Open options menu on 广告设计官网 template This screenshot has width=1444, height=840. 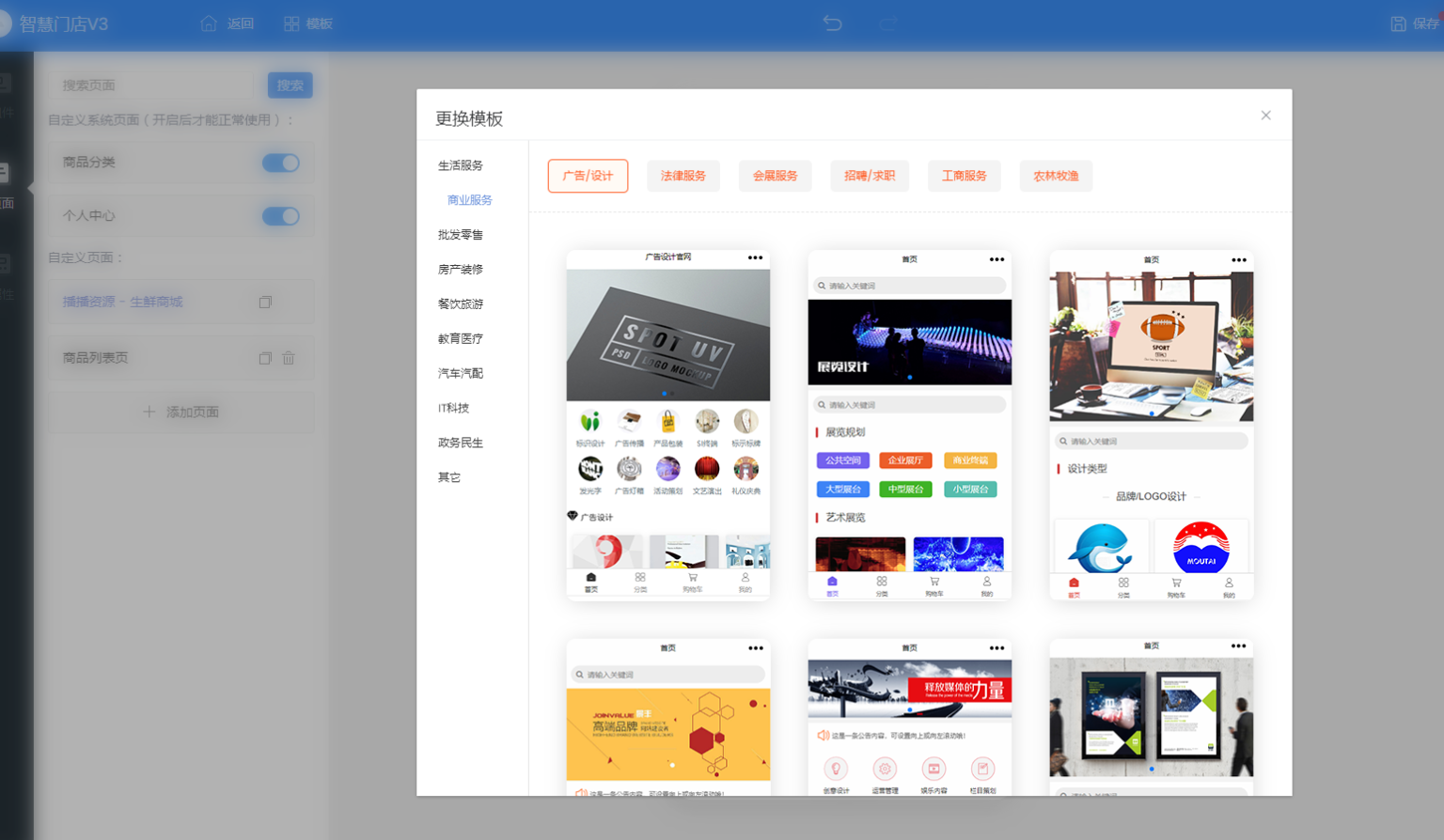point(755,257)
